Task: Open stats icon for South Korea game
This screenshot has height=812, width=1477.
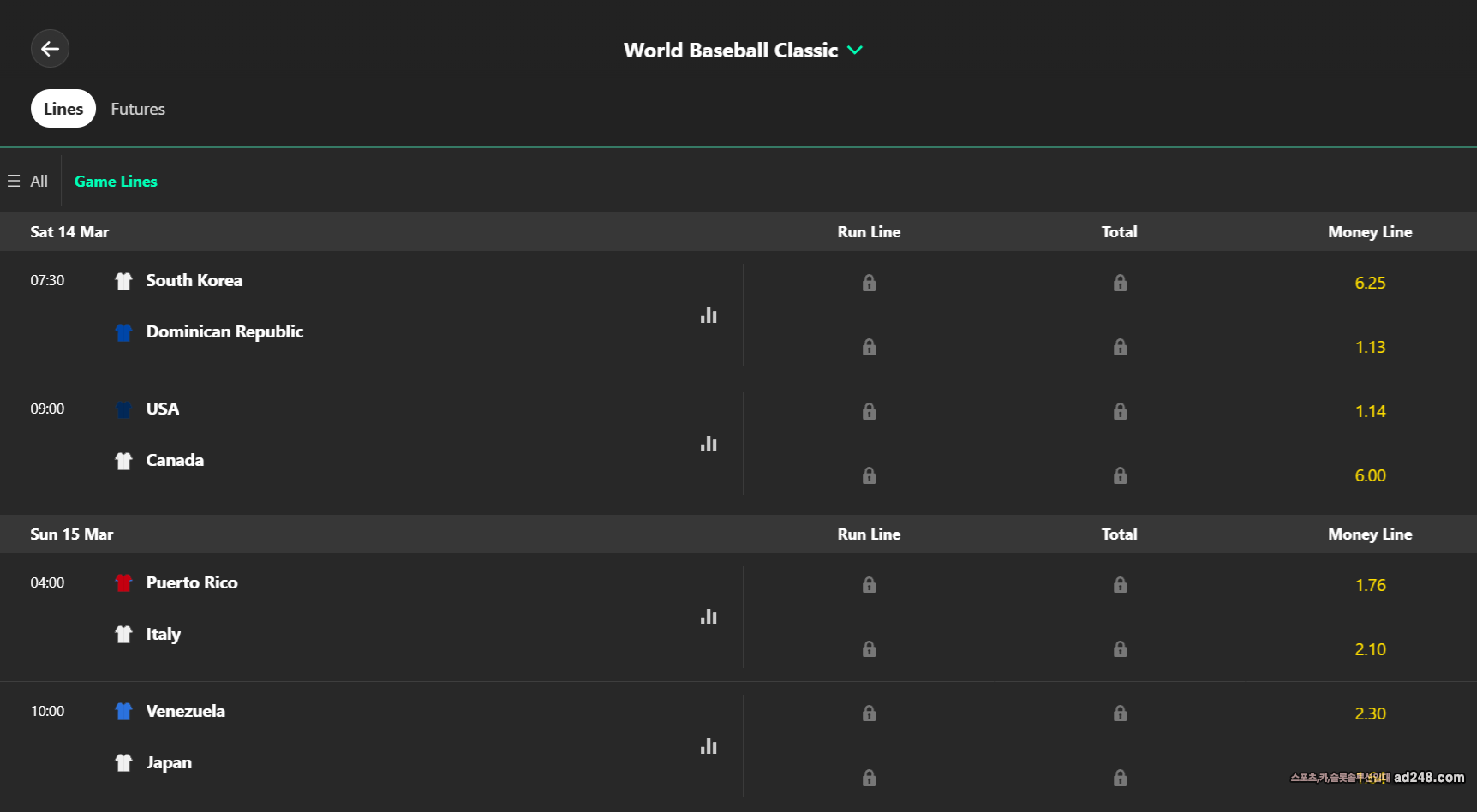Action: point(708,315)
